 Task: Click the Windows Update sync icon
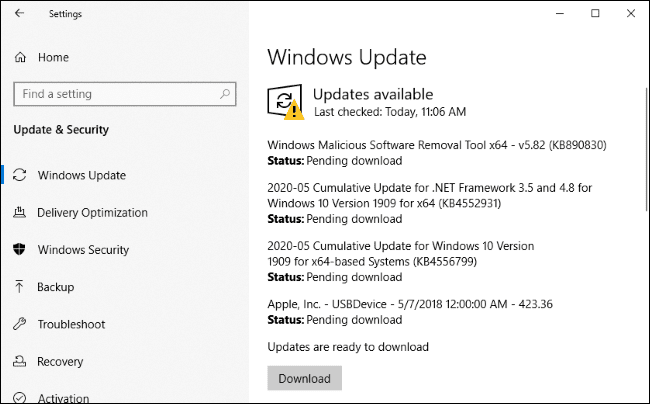pos(20,176)
